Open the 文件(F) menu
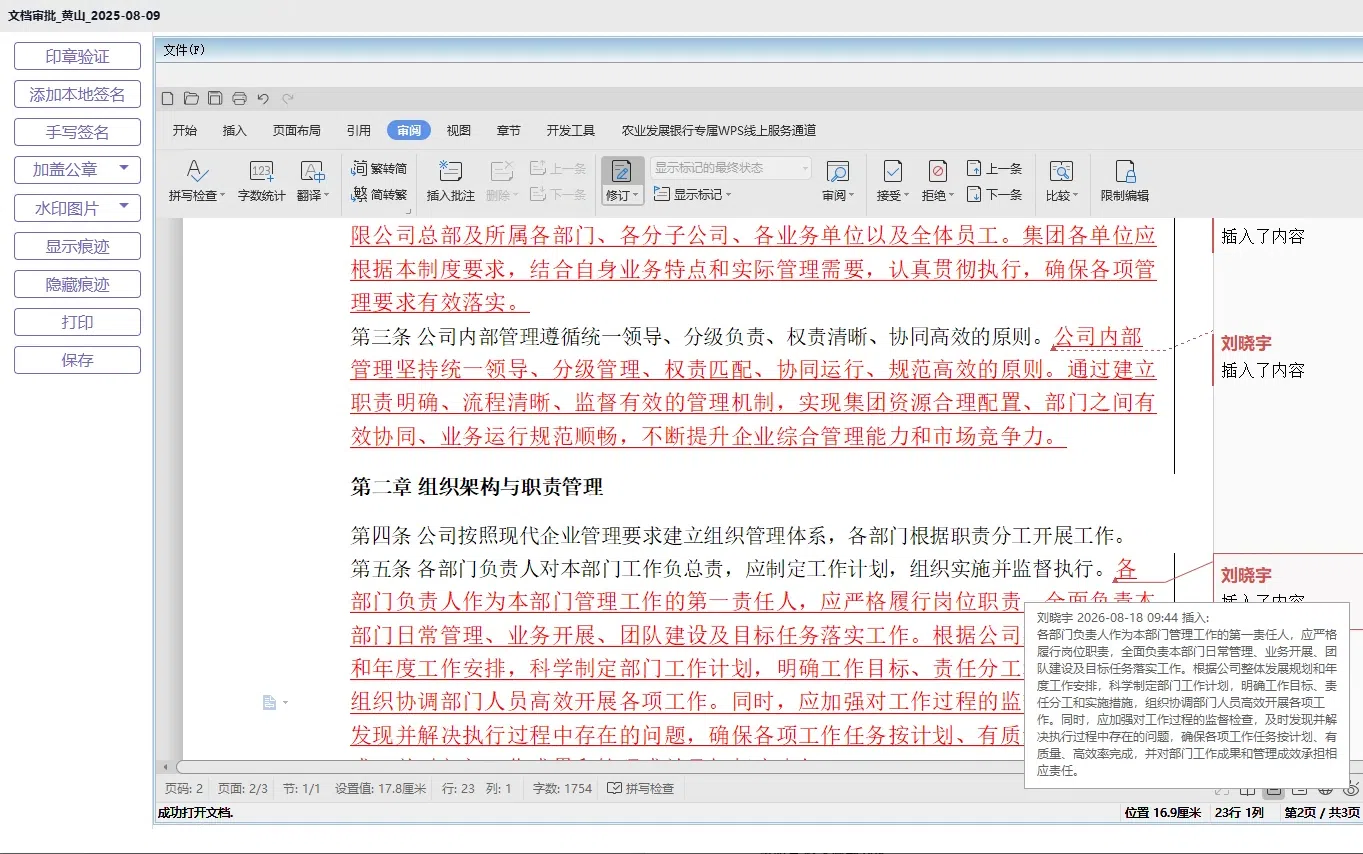 tap(184, 50)
